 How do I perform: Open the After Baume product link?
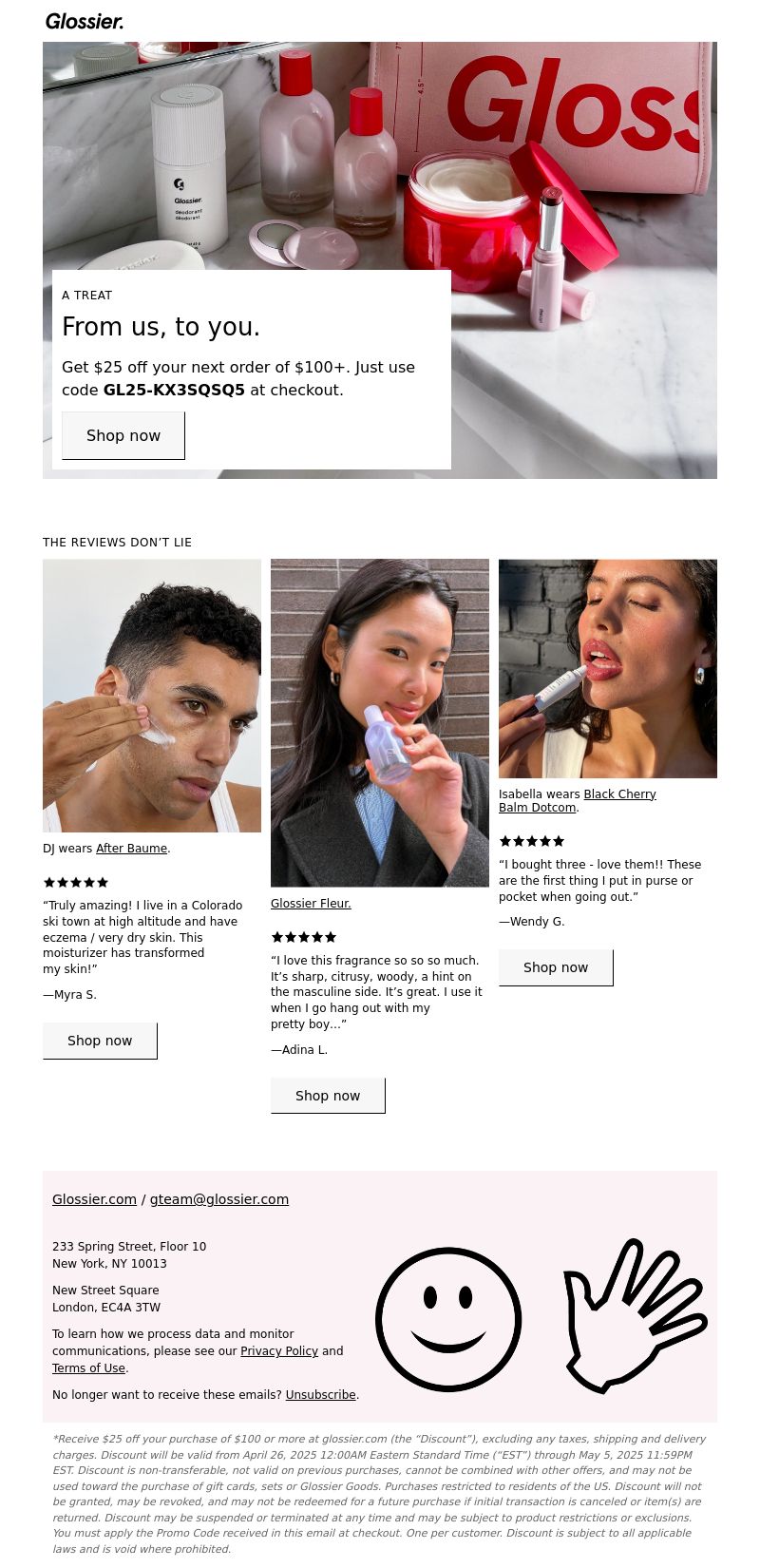pyautogui.click(x=131, y=849)
